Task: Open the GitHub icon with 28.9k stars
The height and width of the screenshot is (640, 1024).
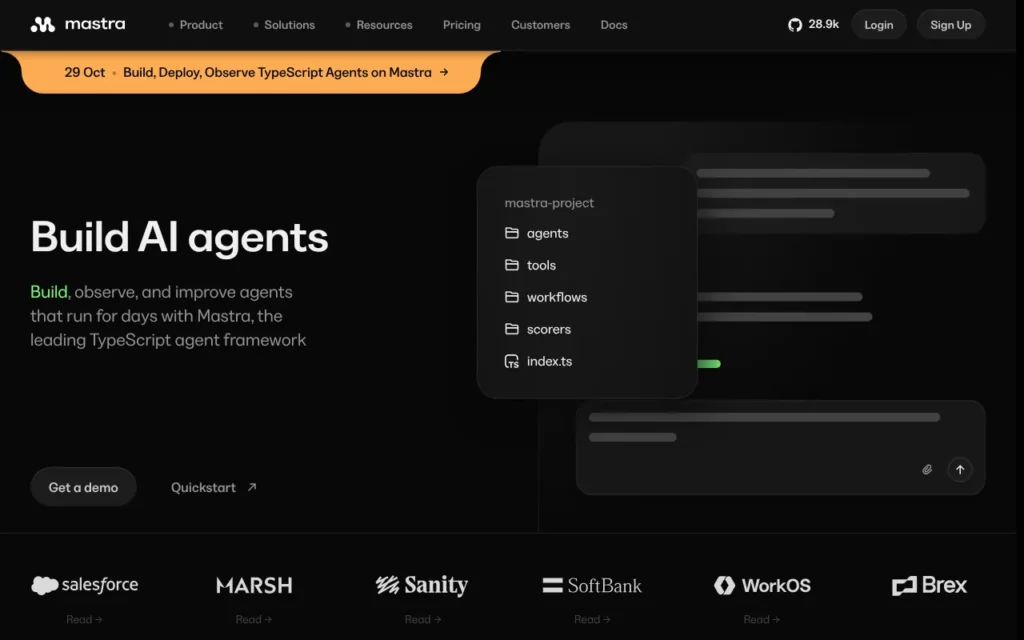Action: (795, 25)
